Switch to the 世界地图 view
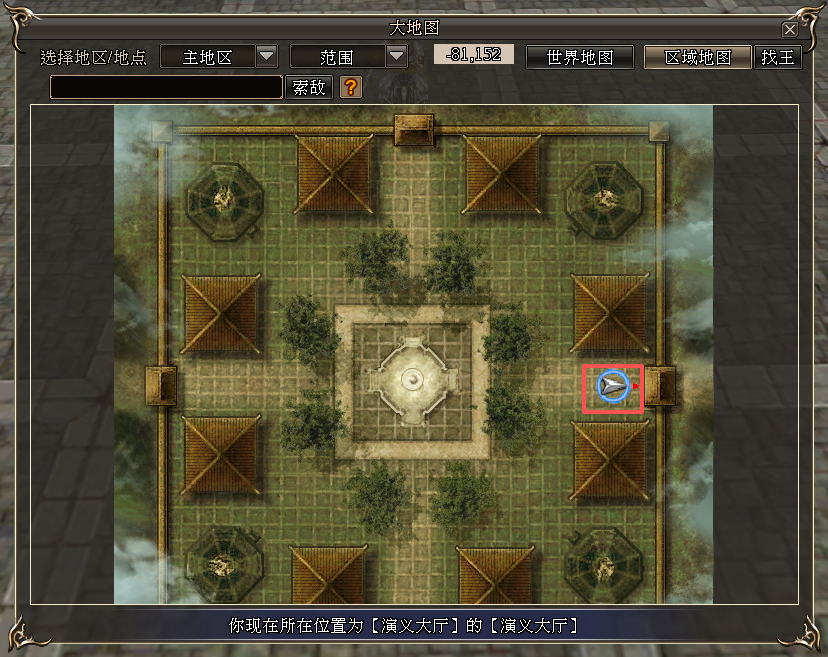The height and width of the screenshot is (657, 828). coord(580,57)
